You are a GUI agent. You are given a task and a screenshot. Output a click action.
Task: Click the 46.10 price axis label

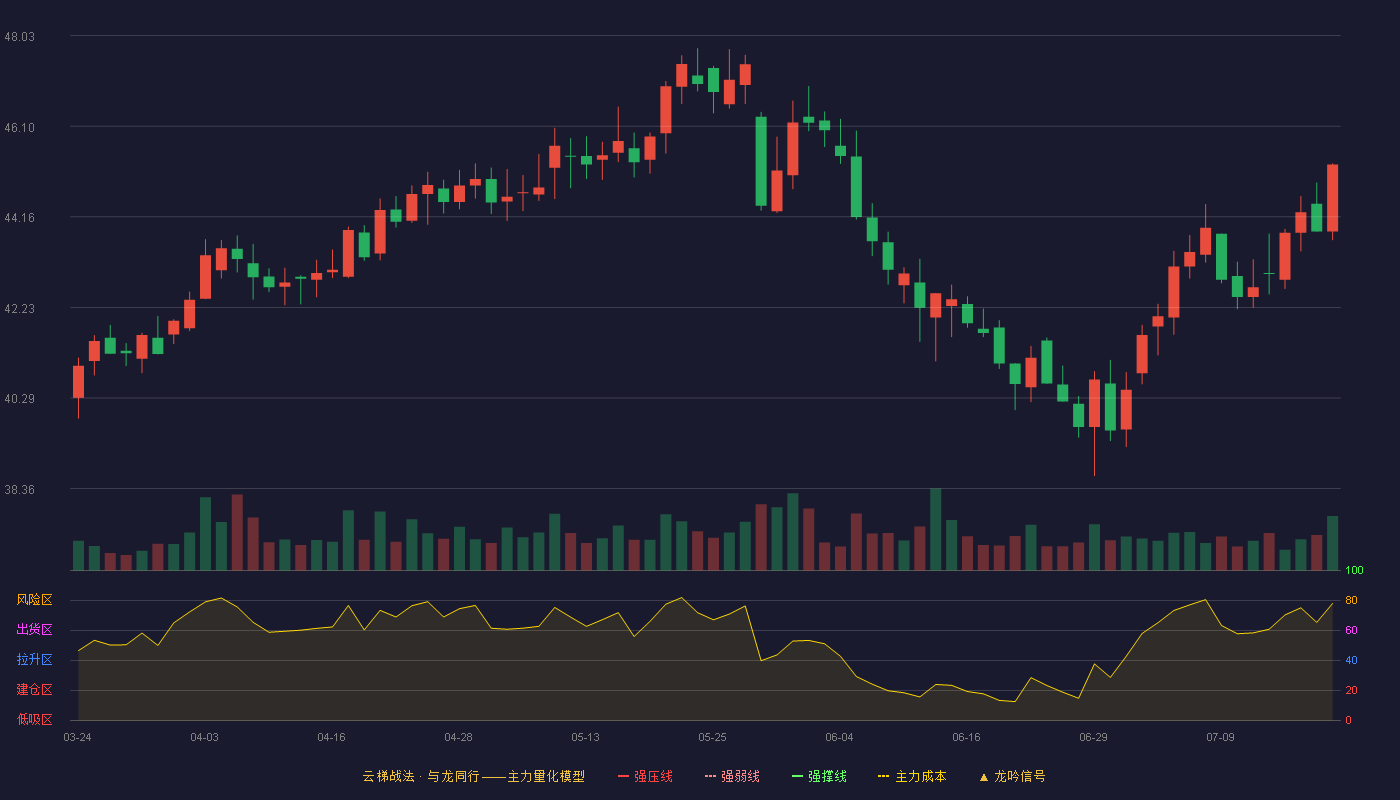[19, 127]
